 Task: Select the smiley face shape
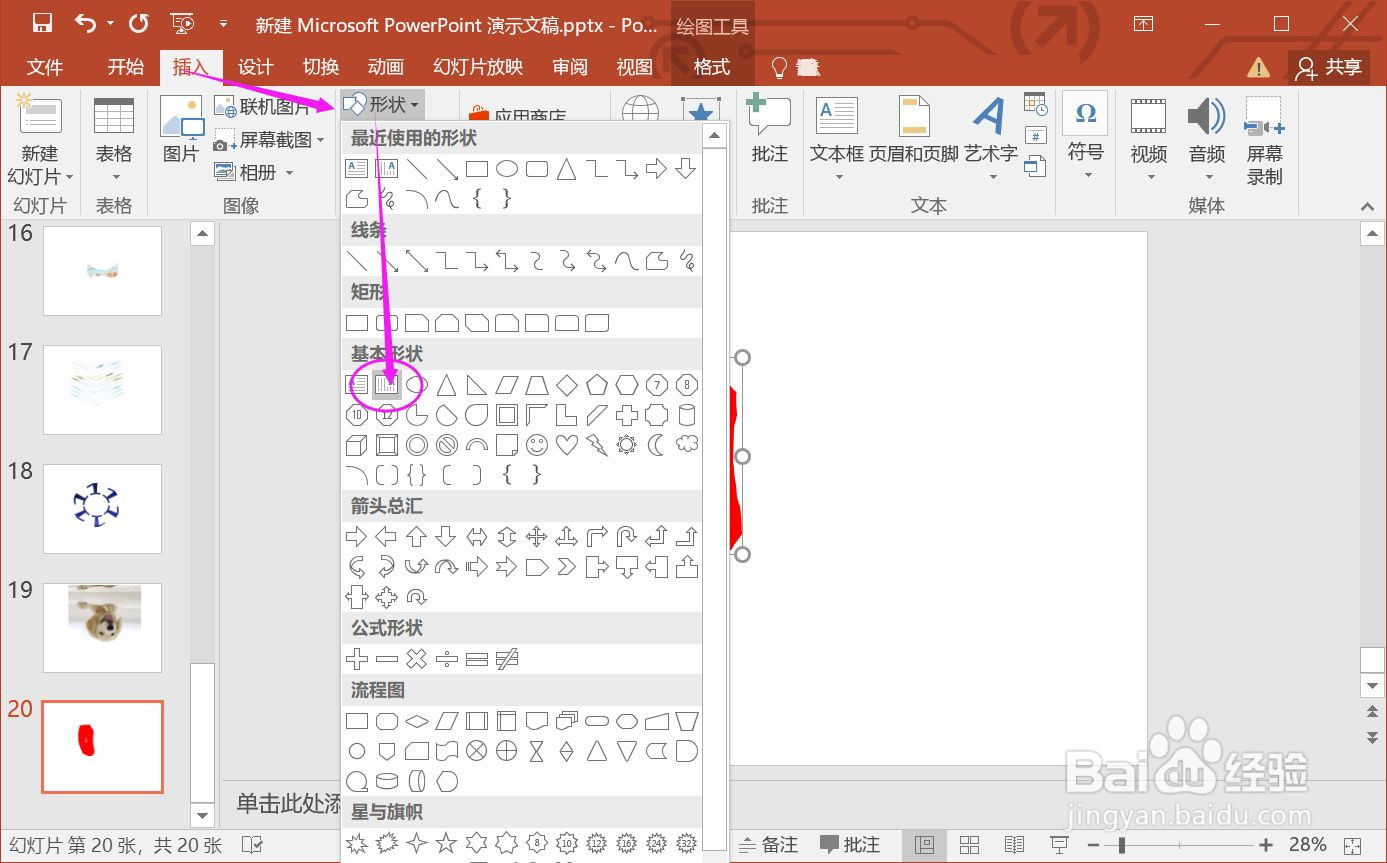537,445
